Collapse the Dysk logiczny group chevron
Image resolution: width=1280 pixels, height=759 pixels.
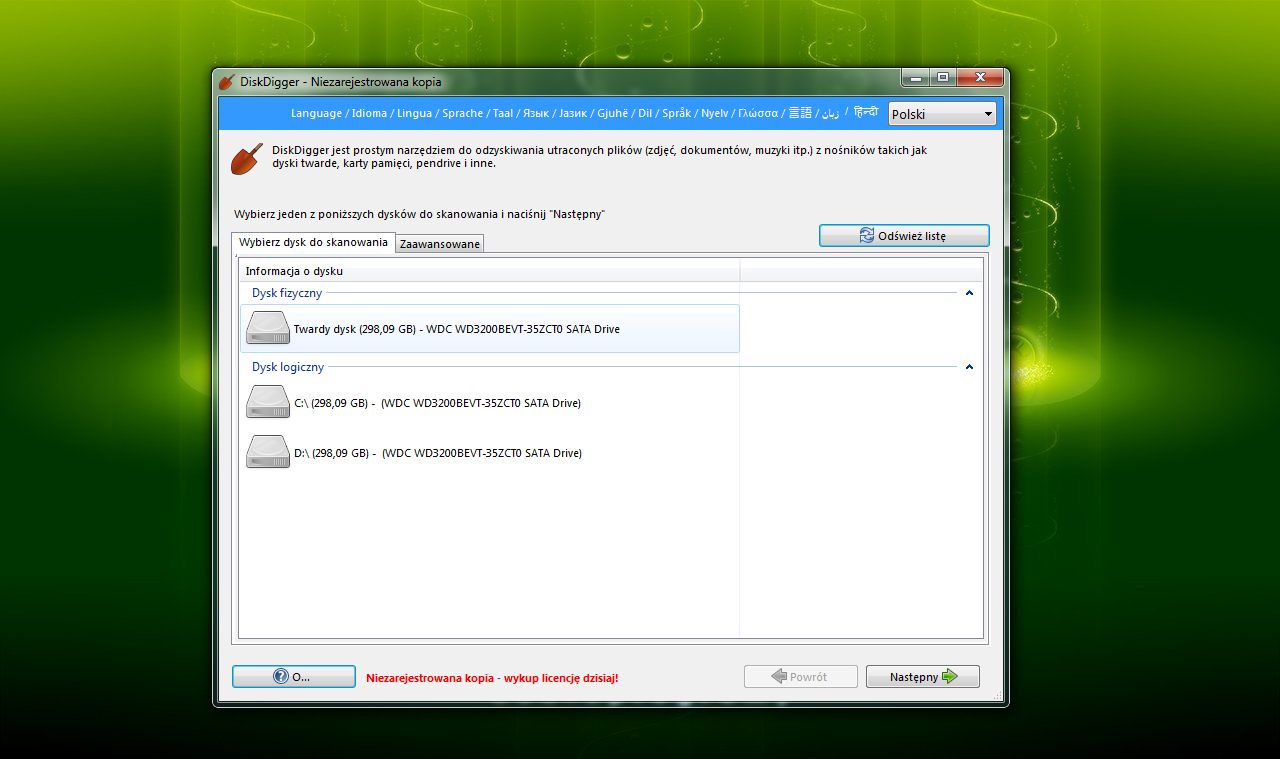tap(969, 367)
